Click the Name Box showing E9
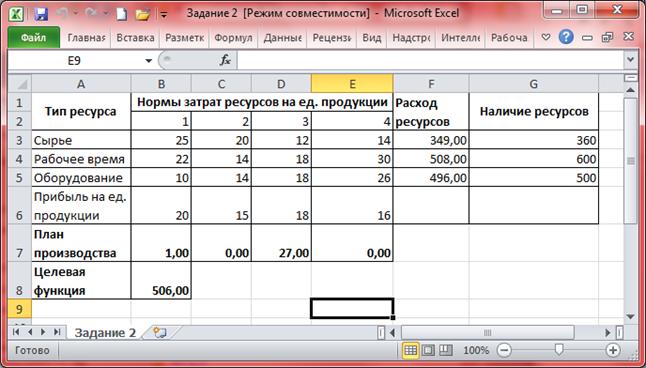This screenshot has height=368, width=646. (75, 61)
